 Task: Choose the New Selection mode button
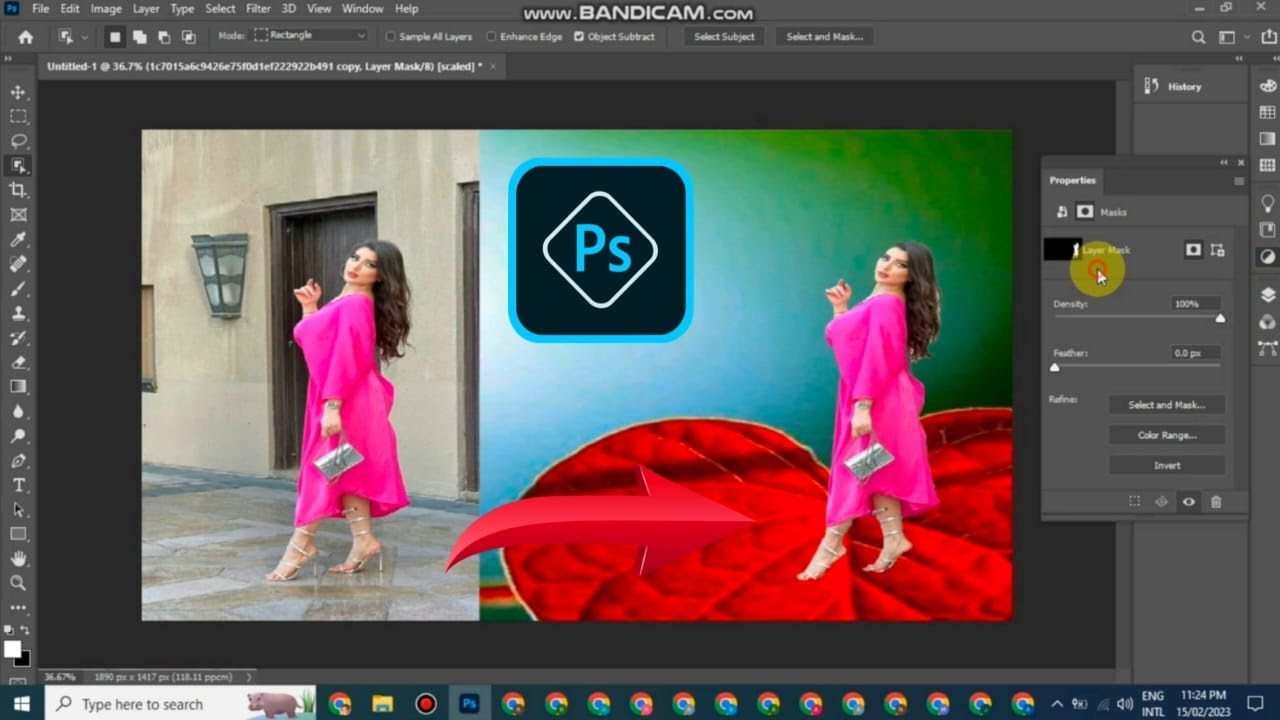point(115,37)
